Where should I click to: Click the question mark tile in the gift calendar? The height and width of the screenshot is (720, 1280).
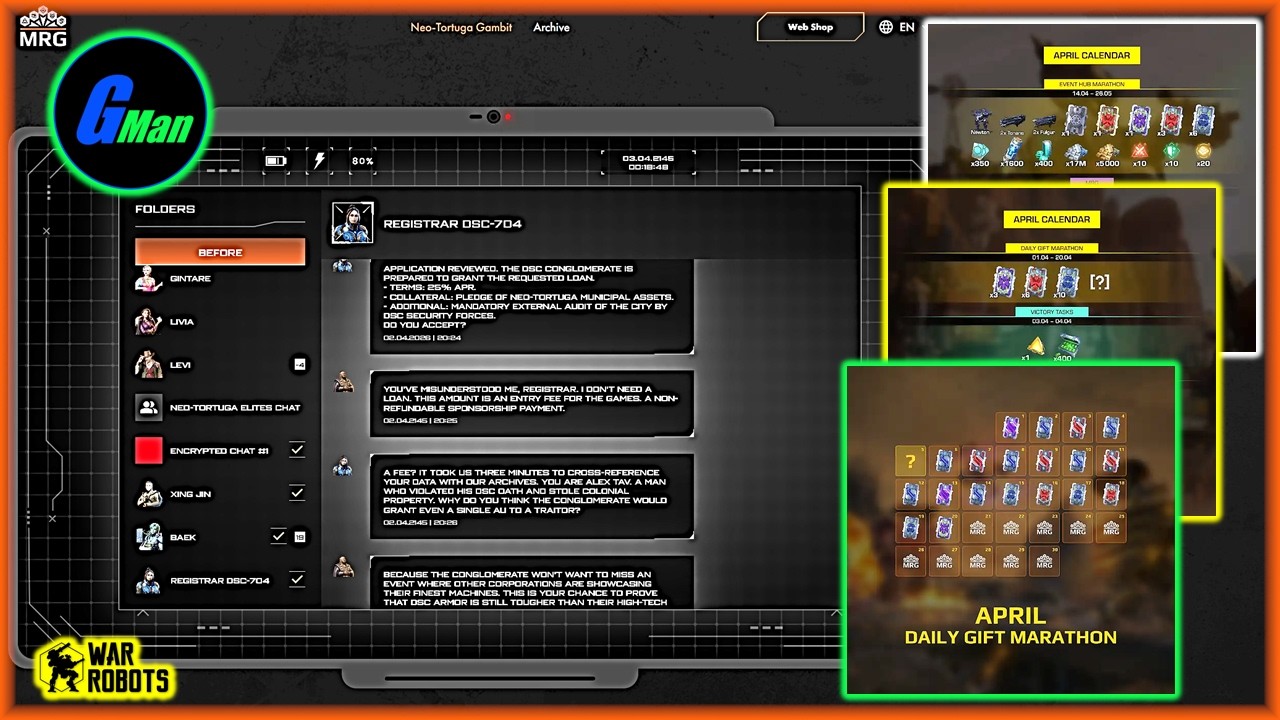point(910,461)
